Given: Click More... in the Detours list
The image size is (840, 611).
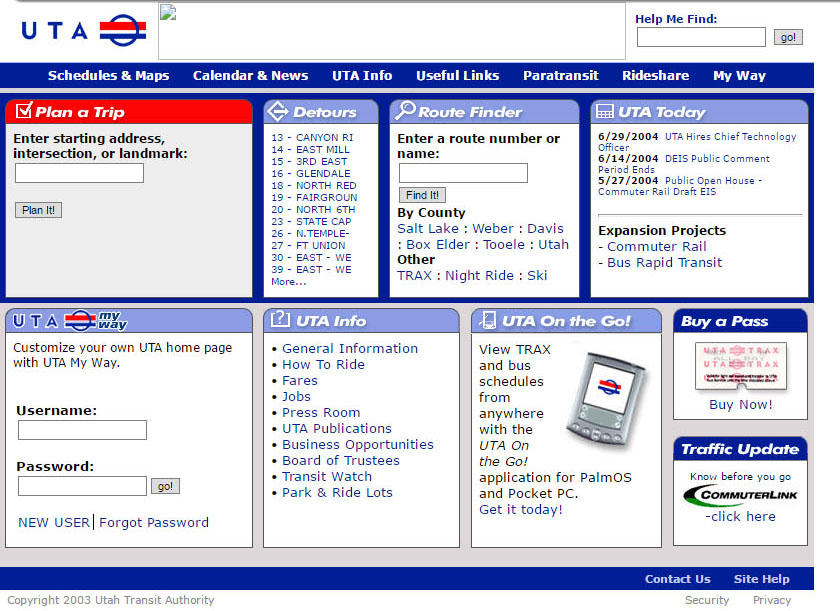Looking at the screenshot, I should 289,282.
